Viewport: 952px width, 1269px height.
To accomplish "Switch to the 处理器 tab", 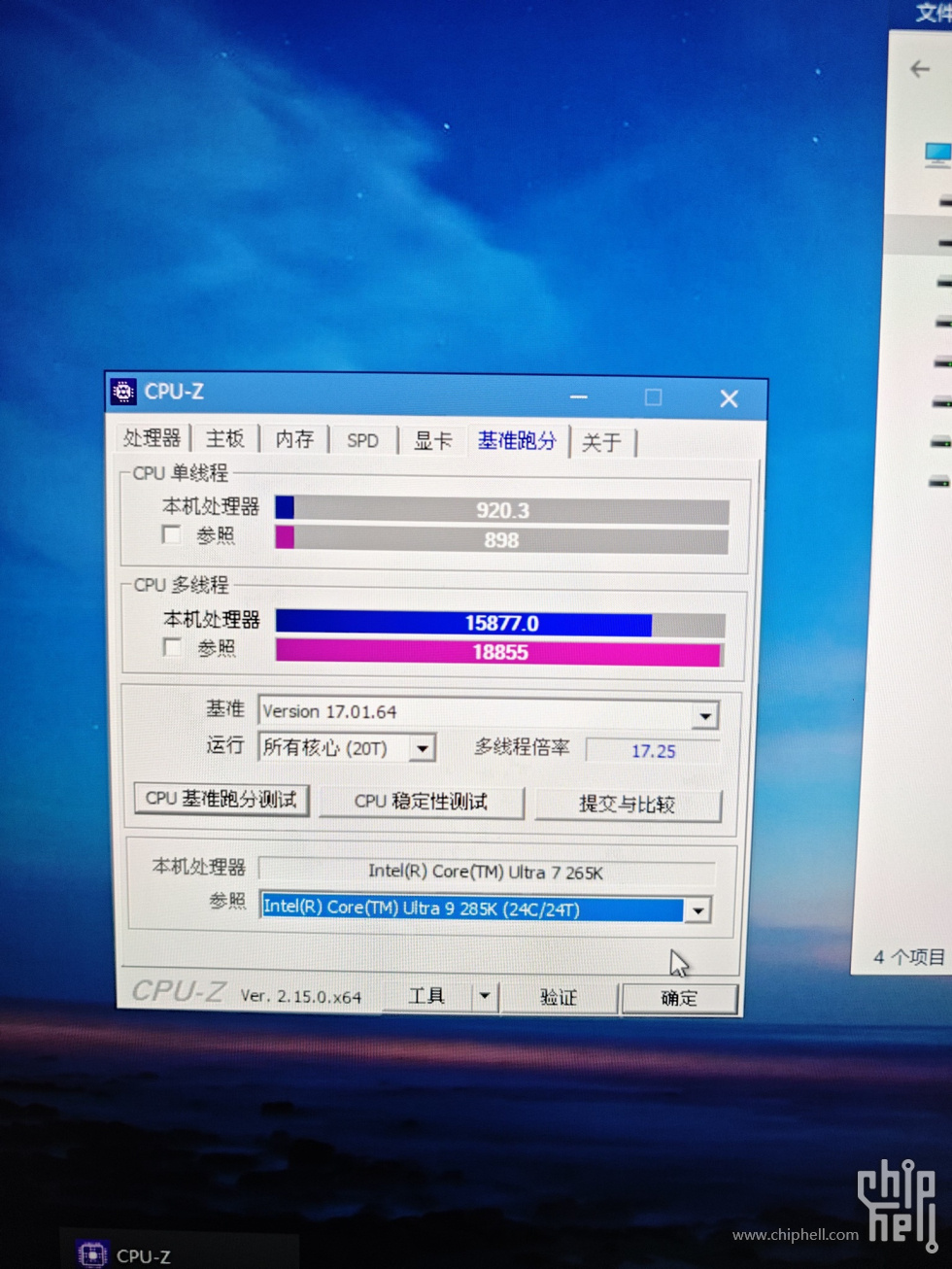I will pos(152,438).
